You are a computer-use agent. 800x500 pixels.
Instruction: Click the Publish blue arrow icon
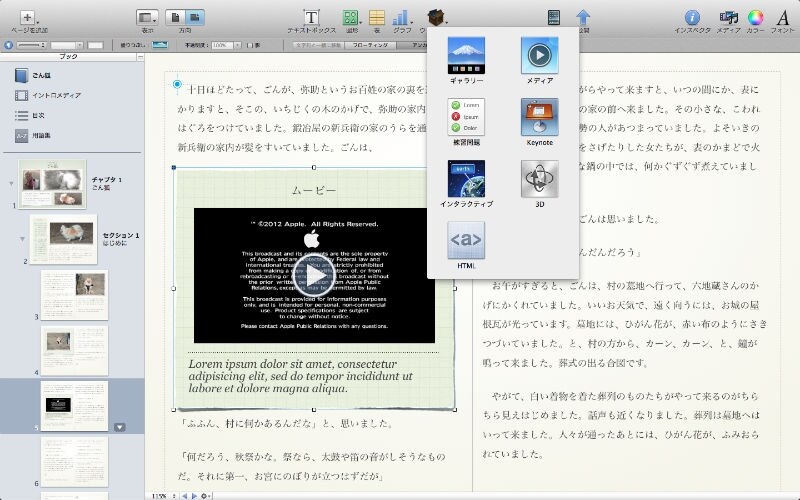583,17
